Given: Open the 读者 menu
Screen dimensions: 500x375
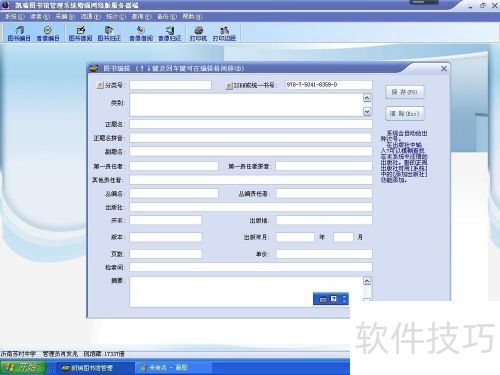Looking at the screenshot, I should click(x=40, y=17).
